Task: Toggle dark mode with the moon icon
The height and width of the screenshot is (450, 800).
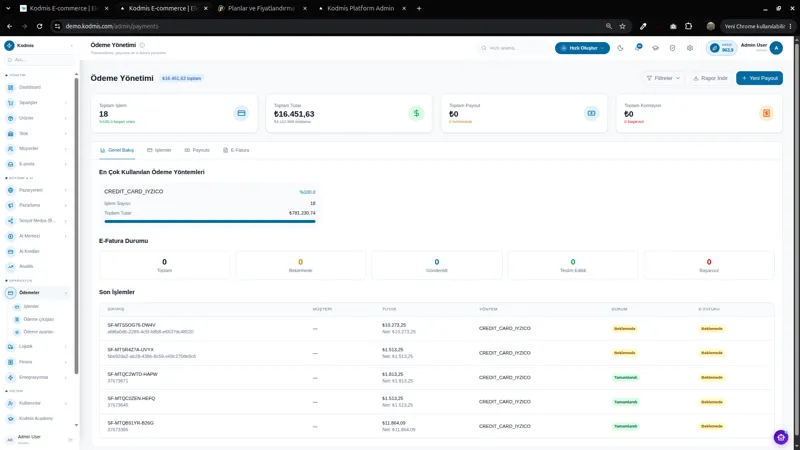Action: click(x=620, y=48)
